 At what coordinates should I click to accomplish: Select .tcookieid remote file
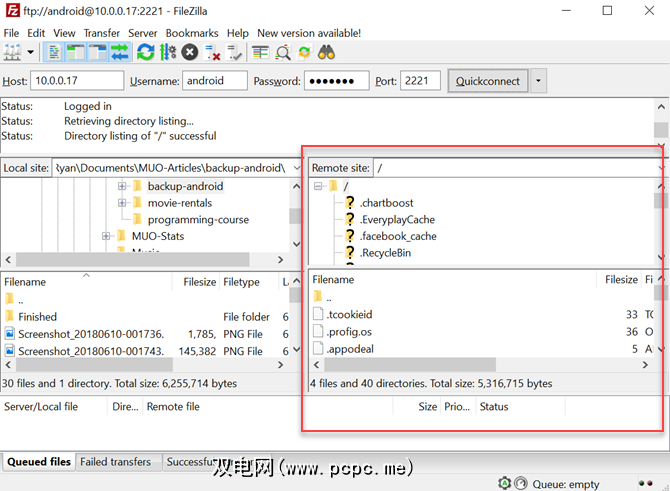(349, 315)
